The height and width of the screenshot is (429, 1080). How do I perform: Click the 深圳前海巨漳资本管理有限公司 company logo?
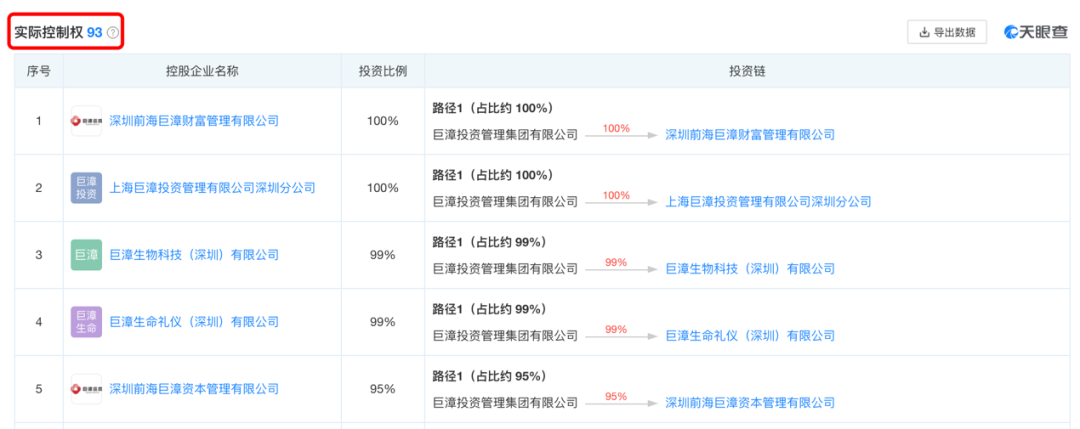86,389
